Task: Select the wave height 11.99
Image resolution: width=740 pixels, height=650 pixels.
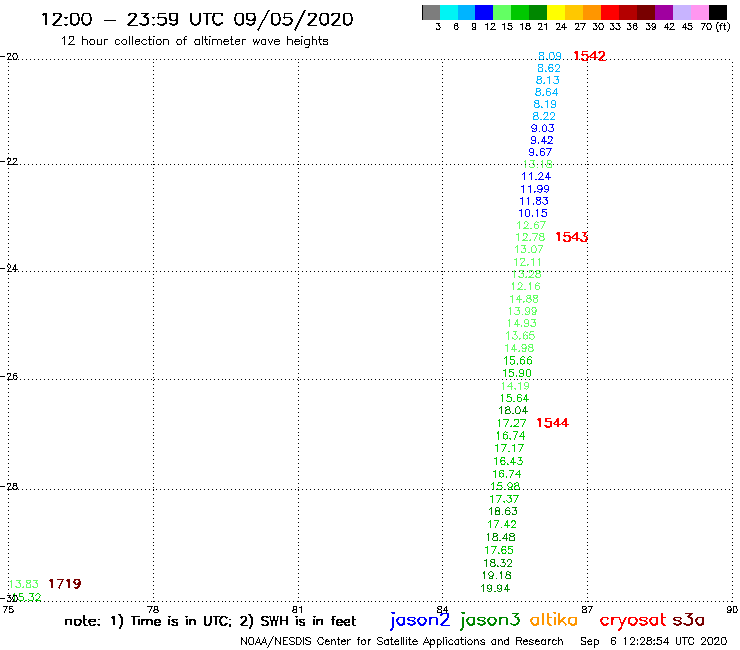Action: pyautogui.click(x=535, y=189)
